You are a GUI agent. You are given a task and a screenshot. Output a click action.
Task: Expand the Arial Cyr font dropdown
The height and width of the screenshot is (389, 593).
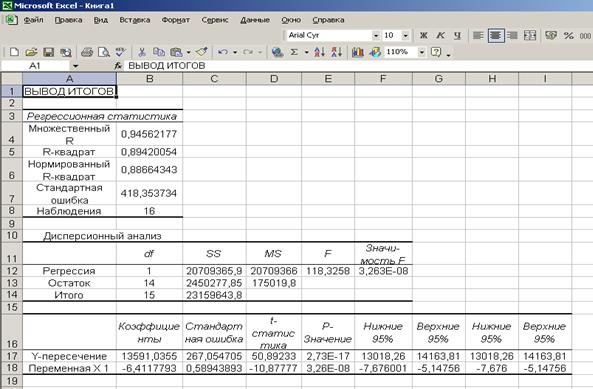[376, 36]
